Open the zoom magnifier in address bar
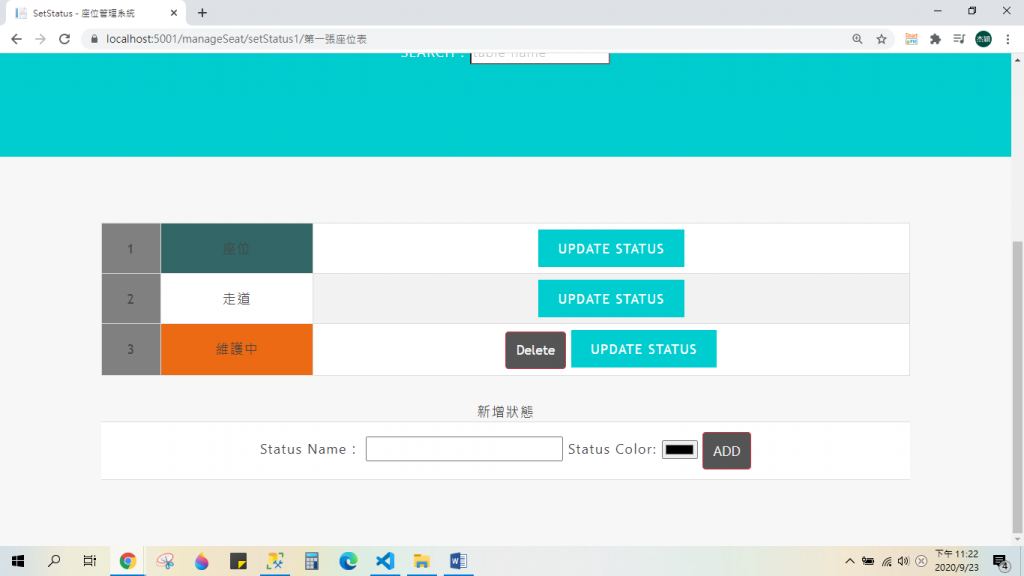 (x=857, y=39)
